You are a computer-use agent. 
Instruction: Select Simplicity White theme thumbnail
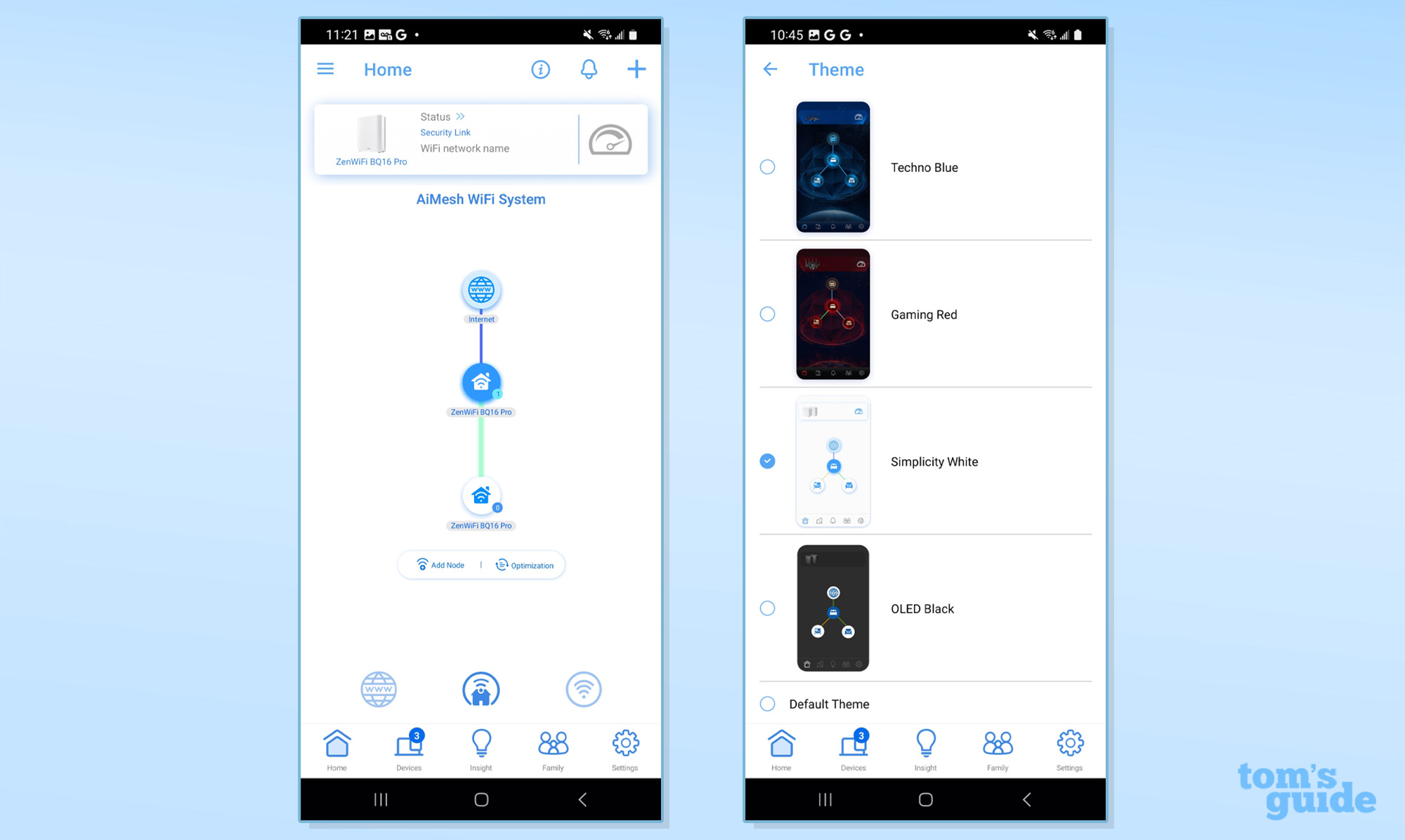pos(833,461)
